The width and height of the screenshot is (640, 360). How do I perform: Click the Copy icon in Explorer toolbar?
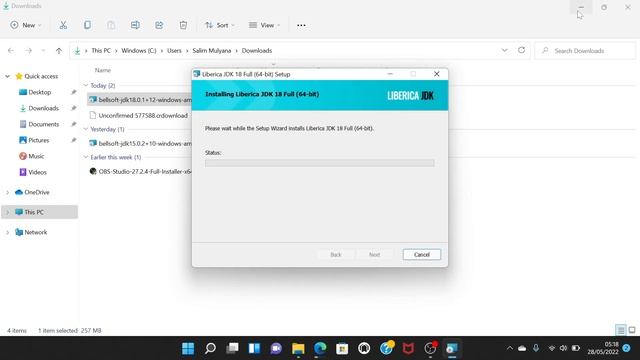coord(87,25)
